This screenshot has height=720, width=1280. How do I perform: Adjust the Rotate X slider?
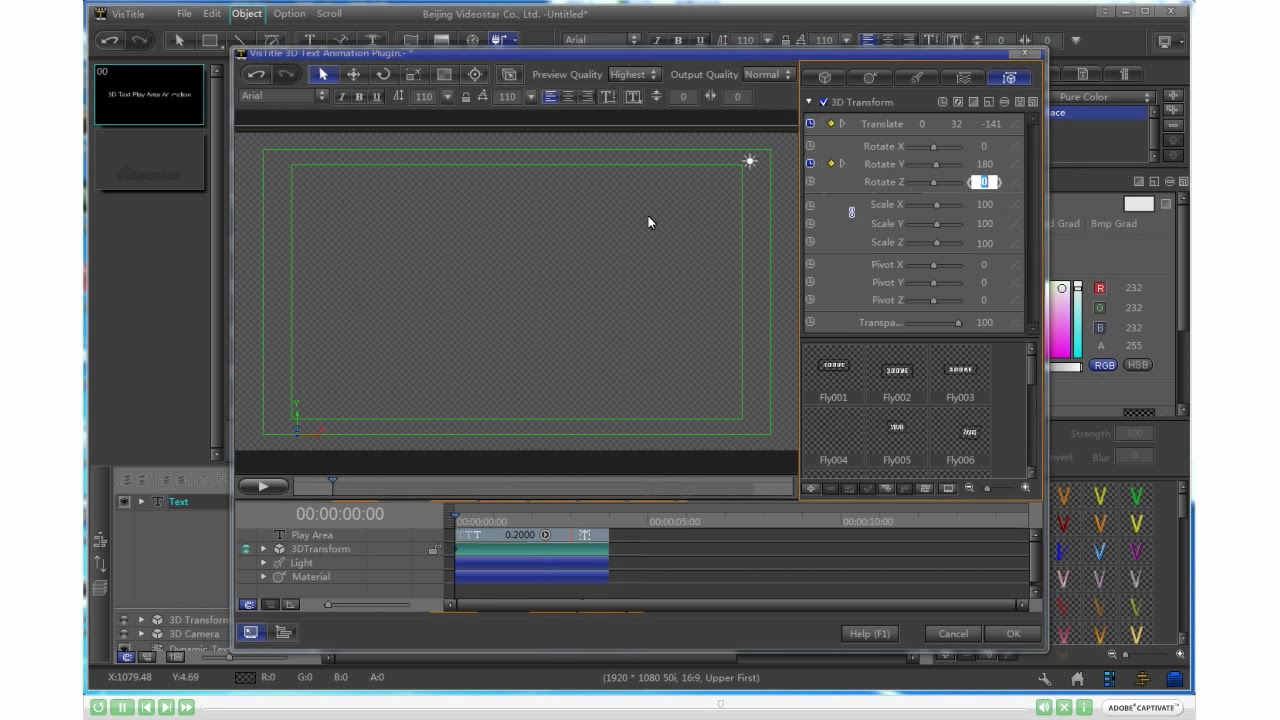click(x=935, y=147)
